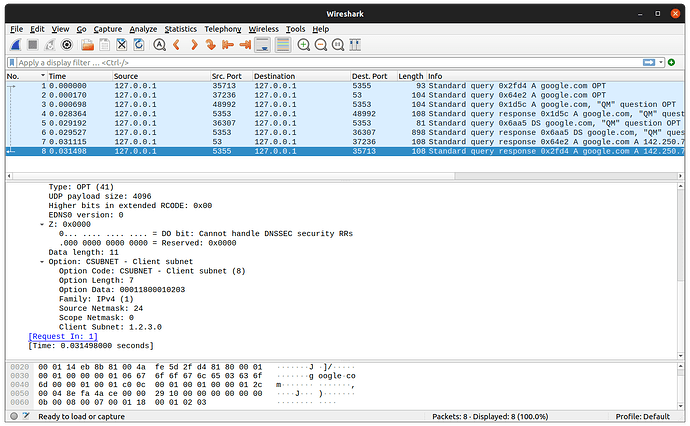The image size is (690, 426).
Task: Open the capture options gear icon
Action: click(67, 45)
